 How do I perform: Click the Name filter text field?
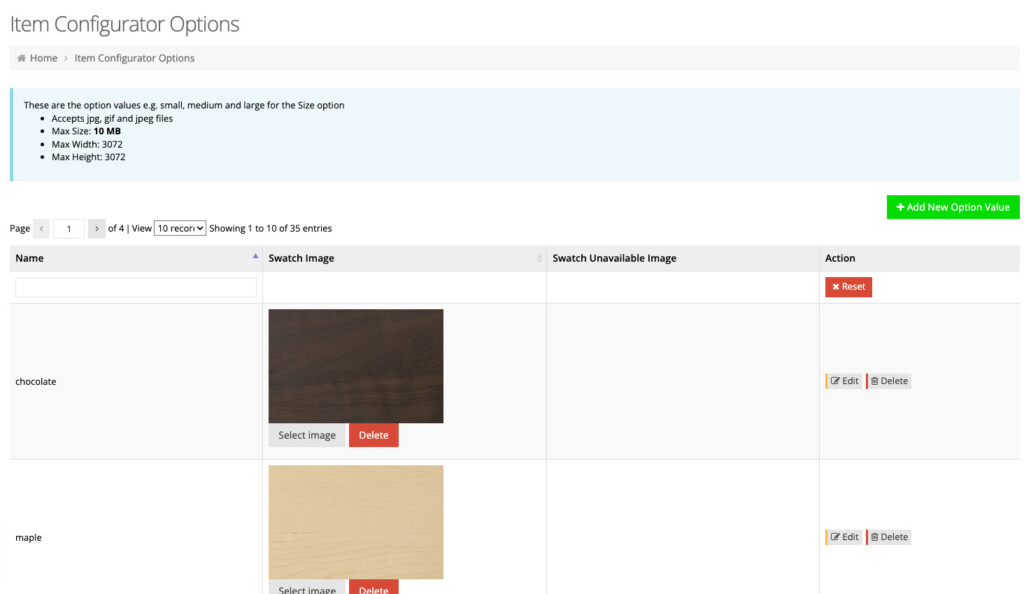[136, 287]
